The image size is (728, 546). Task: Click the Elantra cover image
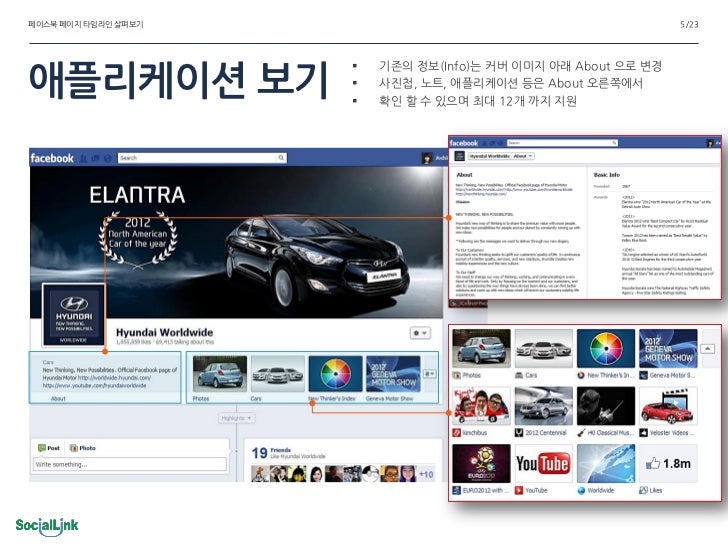pyautogui.click(x=237, y=241)
